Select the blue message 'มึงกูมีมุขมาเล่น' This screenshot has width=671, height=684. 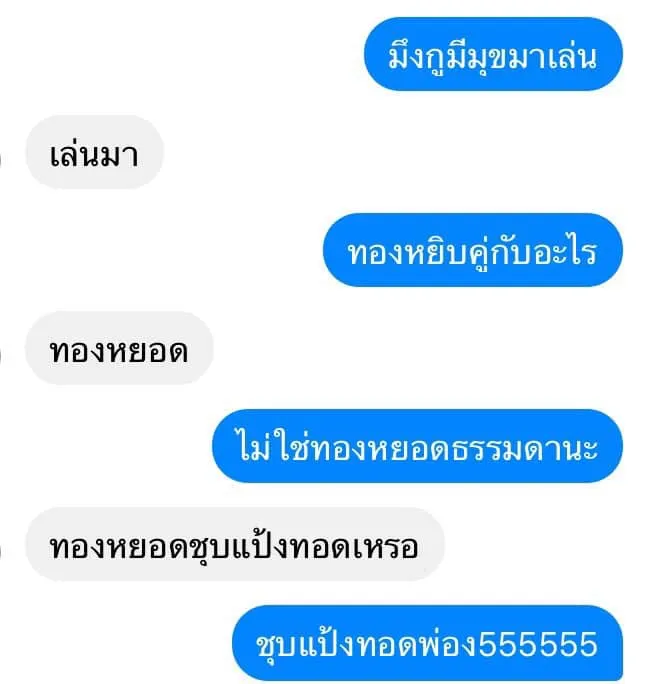pyautogui.click(x=493, y=54)
